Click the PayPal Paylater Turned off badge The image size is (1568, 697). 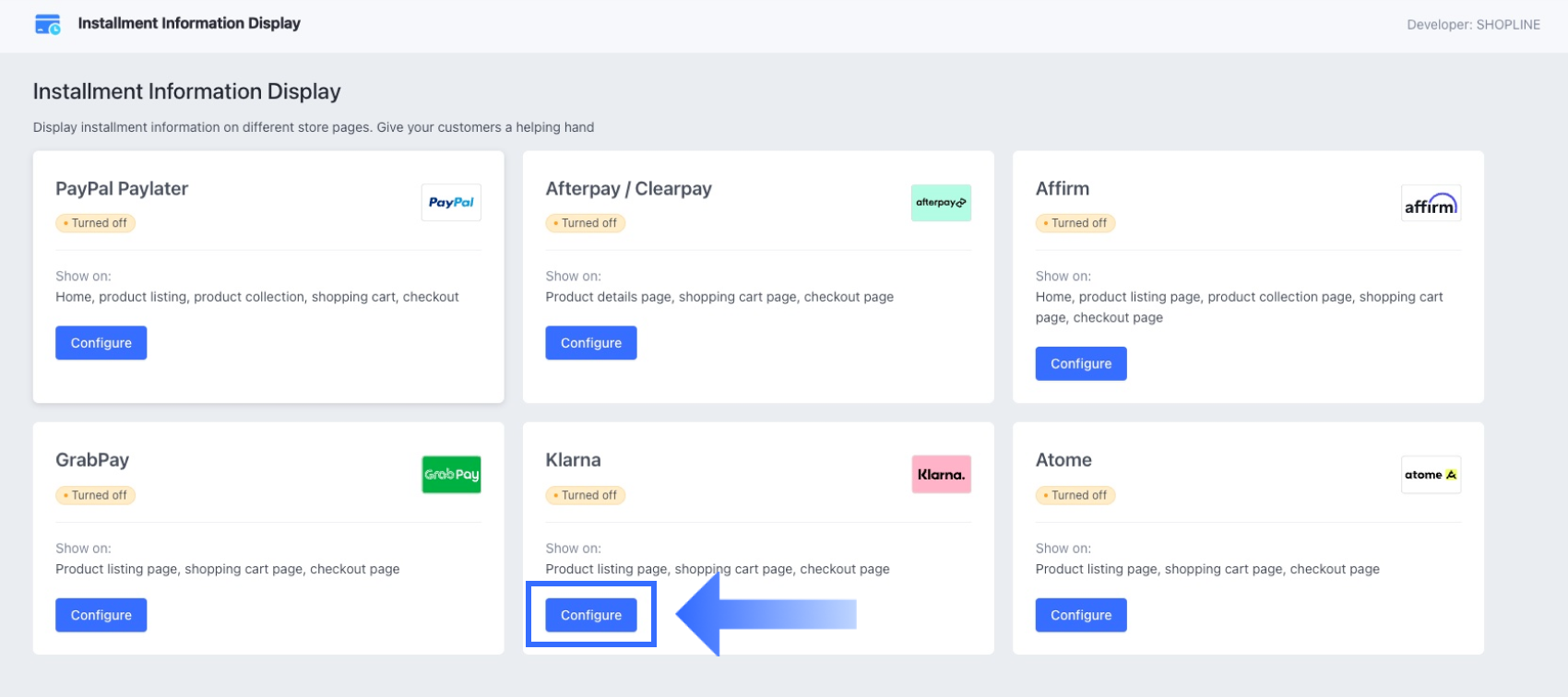coord(96,223)
